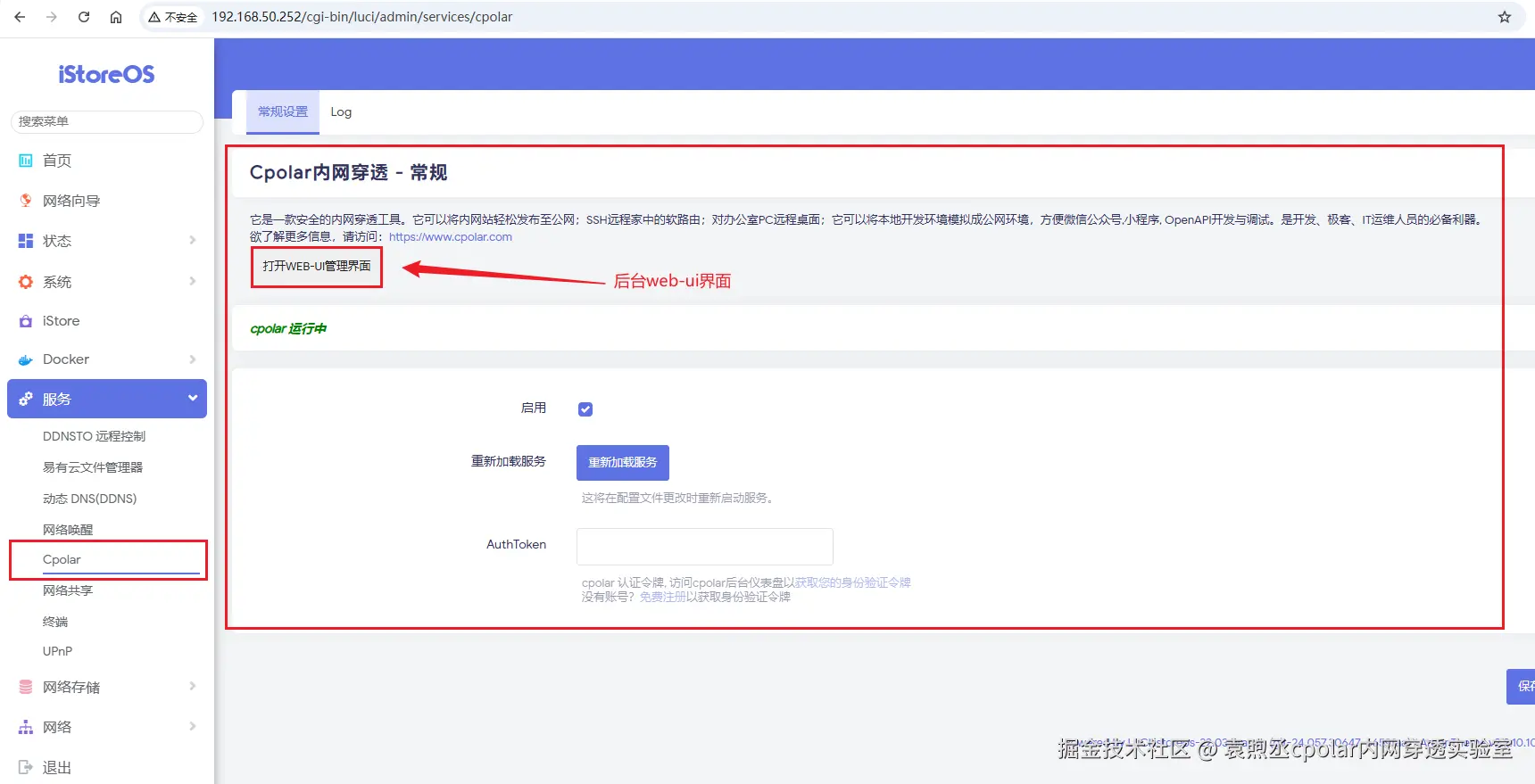Click the iStore shop icon
Image resolution: width=1535 pixels, height=784 pixels.
[26, 321]
